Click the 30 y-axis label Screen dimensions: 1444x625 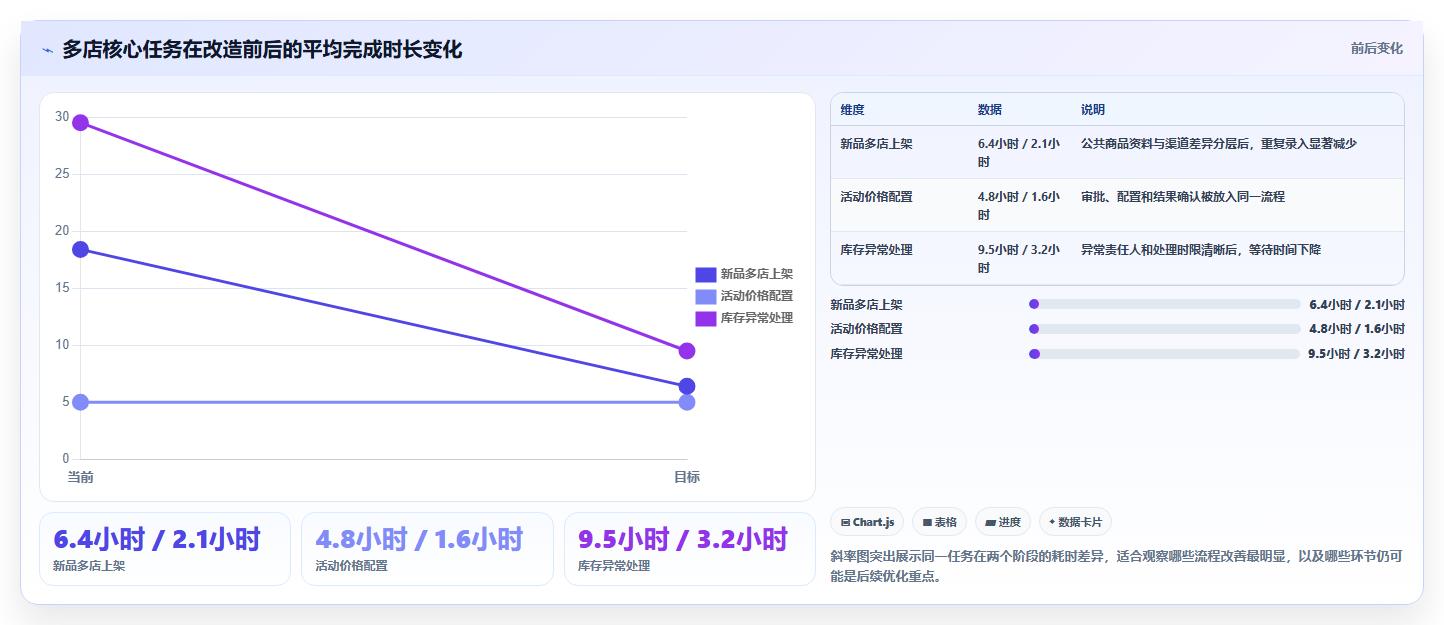point(62,117)
